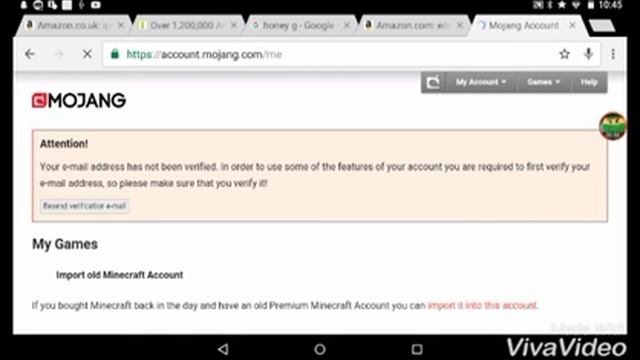640x360 pixels.
Task: Close the Amazon.com tab
Action: [460, 25]
